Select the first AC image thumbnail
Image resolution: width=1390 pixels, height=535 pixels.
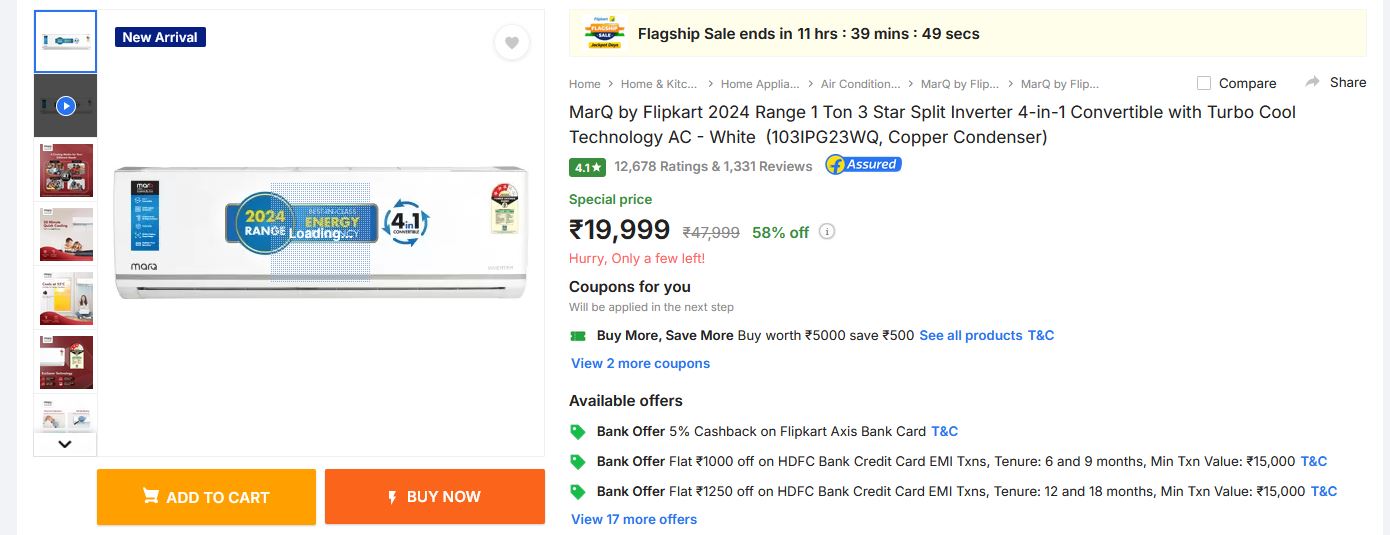pyautogui.click(x=66, y=42)
